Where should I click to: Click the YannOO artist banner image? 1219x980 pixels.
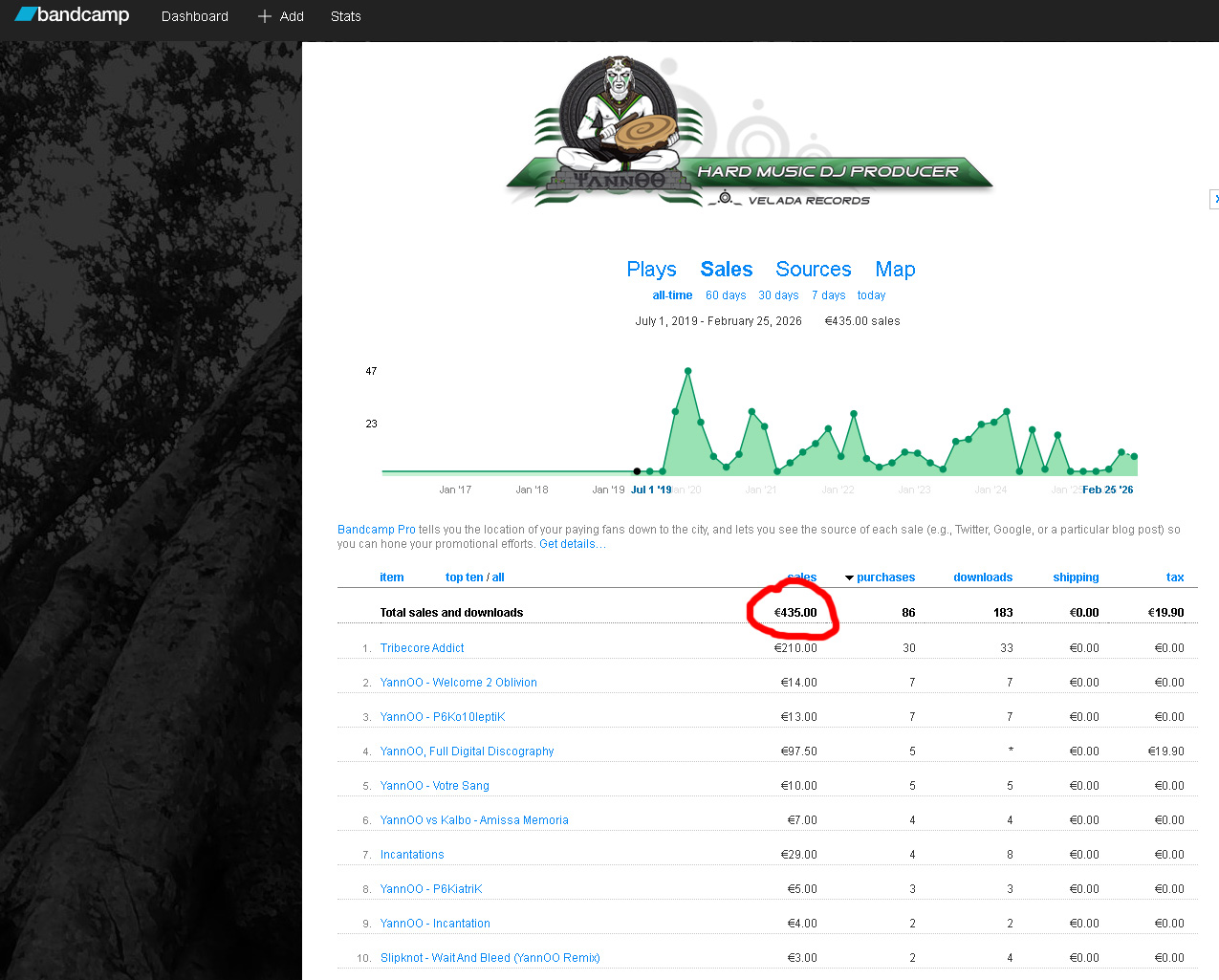[750, 132]
